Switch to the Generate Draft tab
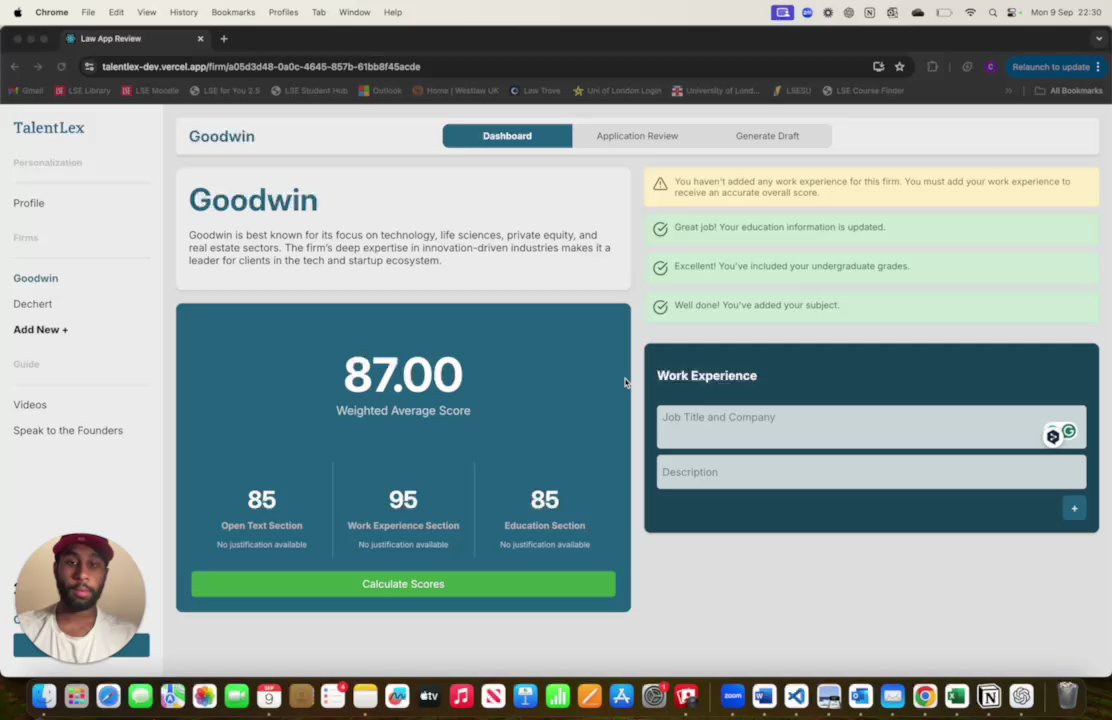1112x720 pixels. 767,136
